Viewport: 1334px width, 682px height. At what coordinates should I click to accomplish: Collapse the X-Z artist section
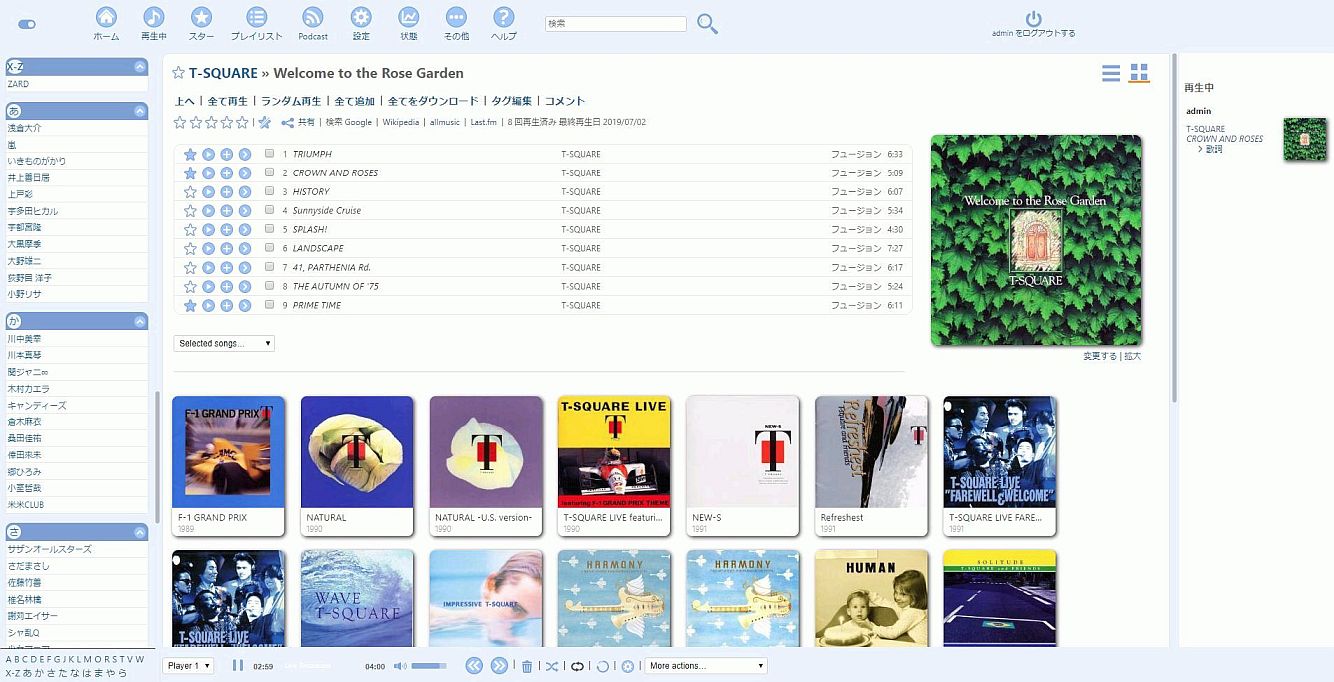click(140, 67)
